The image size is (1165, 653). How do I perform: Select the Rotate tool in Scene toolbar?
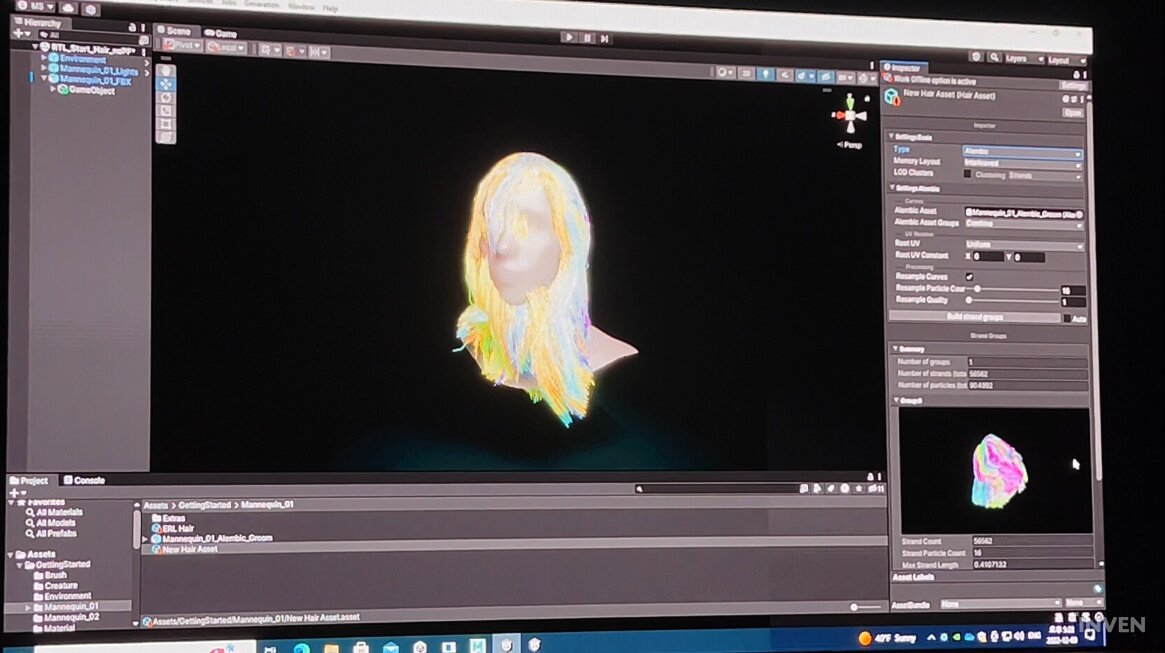point(166,97)
